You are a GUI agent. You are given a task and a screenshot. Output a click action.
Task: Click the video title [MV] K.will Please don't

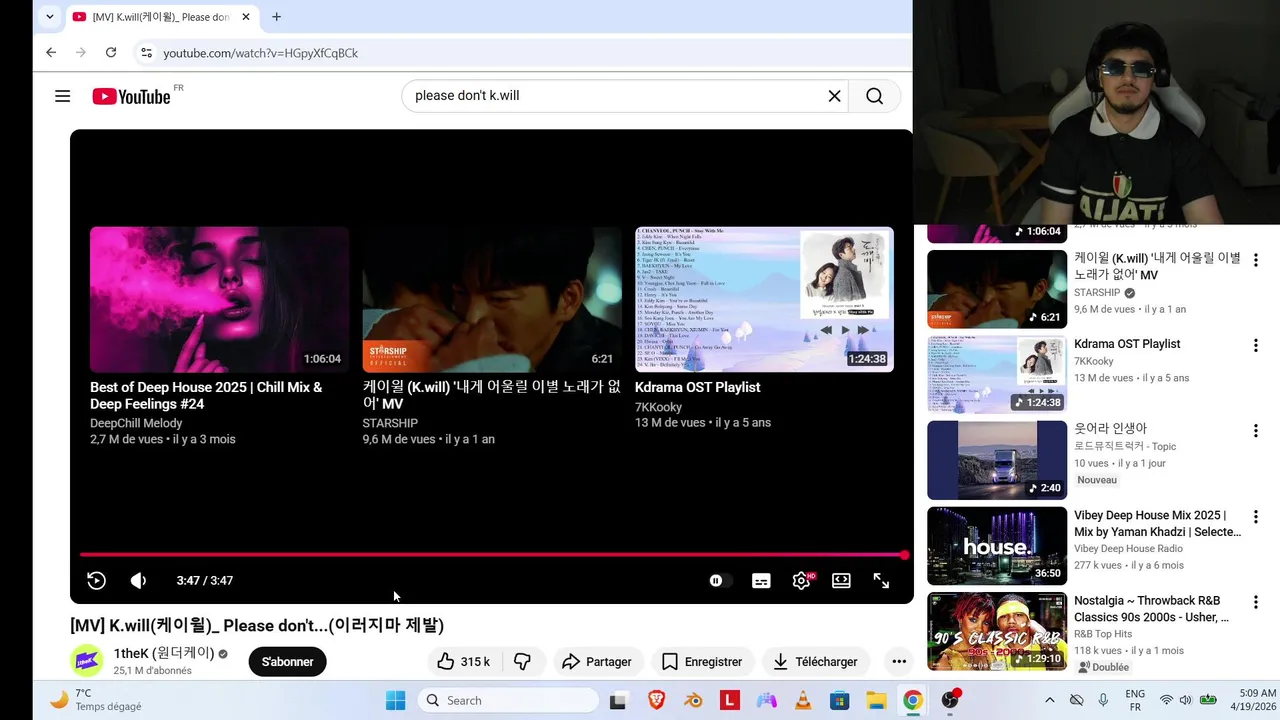coord(257,625)
